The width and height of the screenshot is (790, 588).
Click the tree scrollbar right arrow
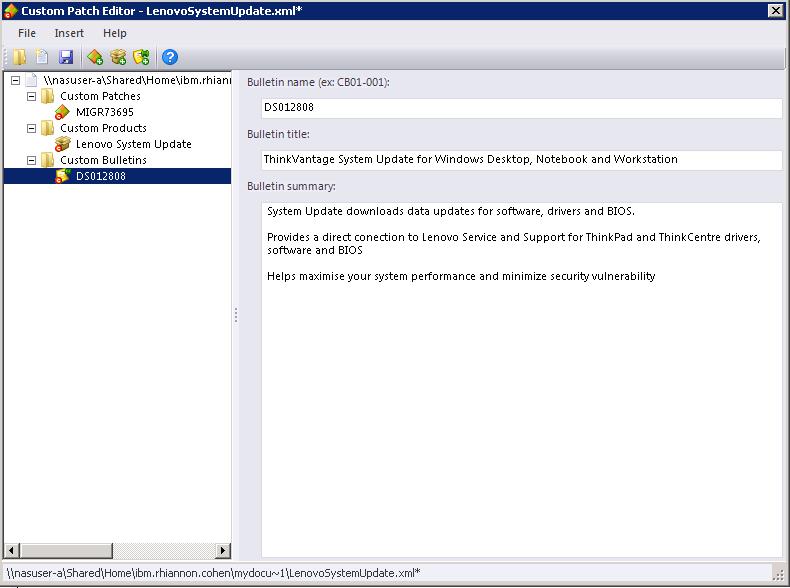pyautogui.click(x=222, y=551)
